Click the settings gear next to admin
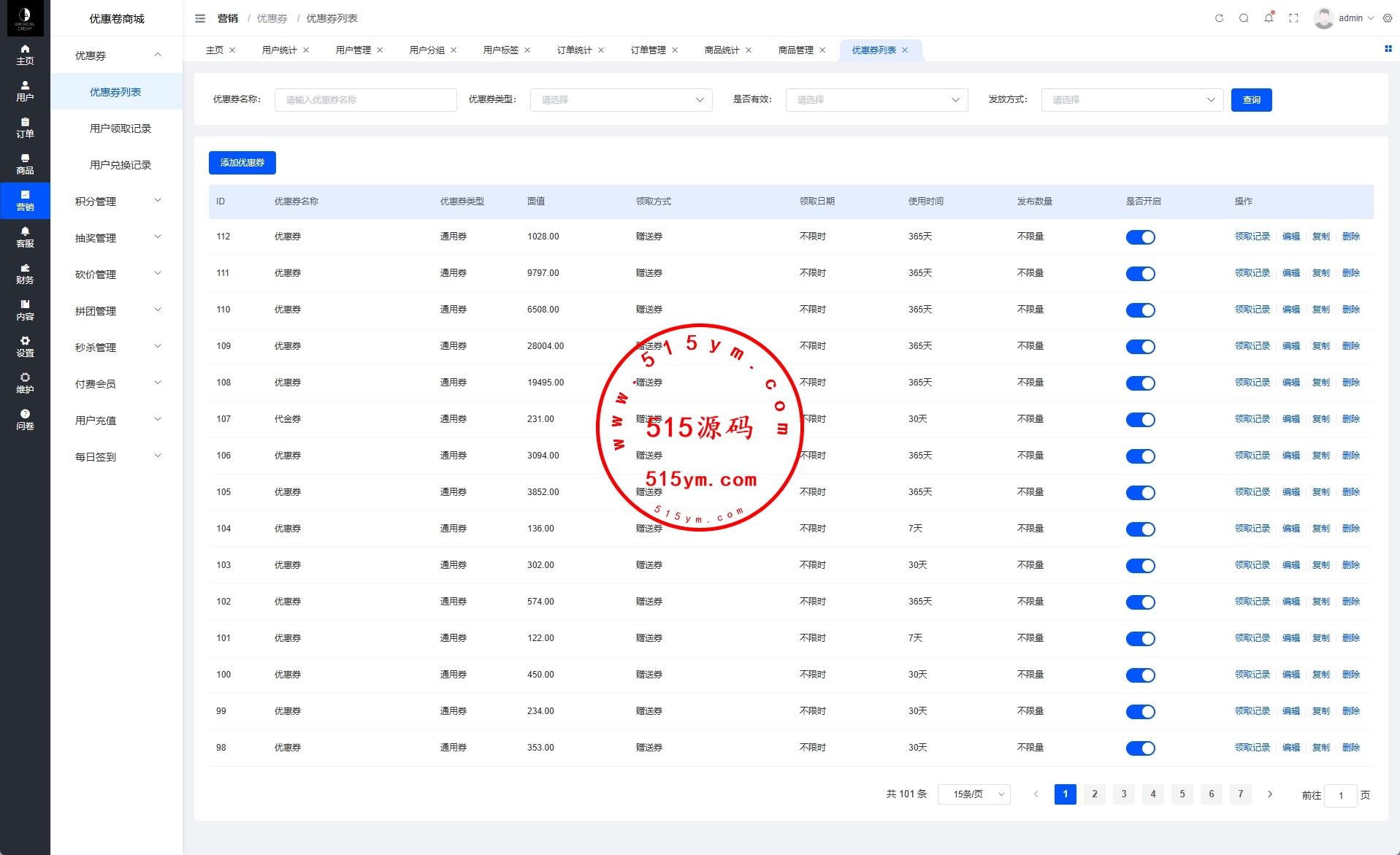This screenshot has height=855, width=1400. [x=1388, y=18]
